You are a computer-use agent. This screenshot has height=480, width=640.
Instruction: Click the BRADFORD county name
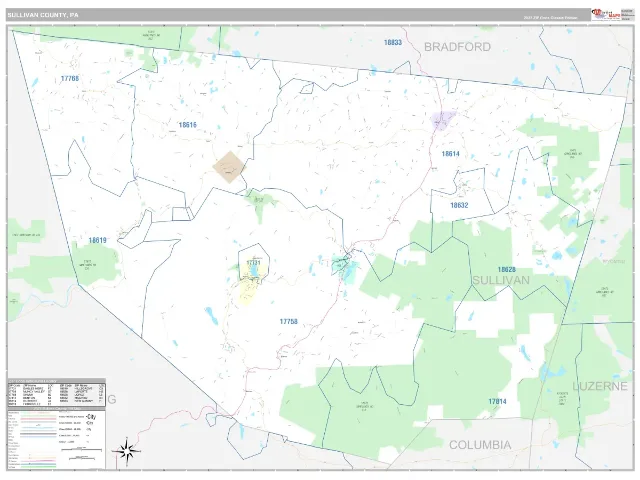tap(457, 47)
